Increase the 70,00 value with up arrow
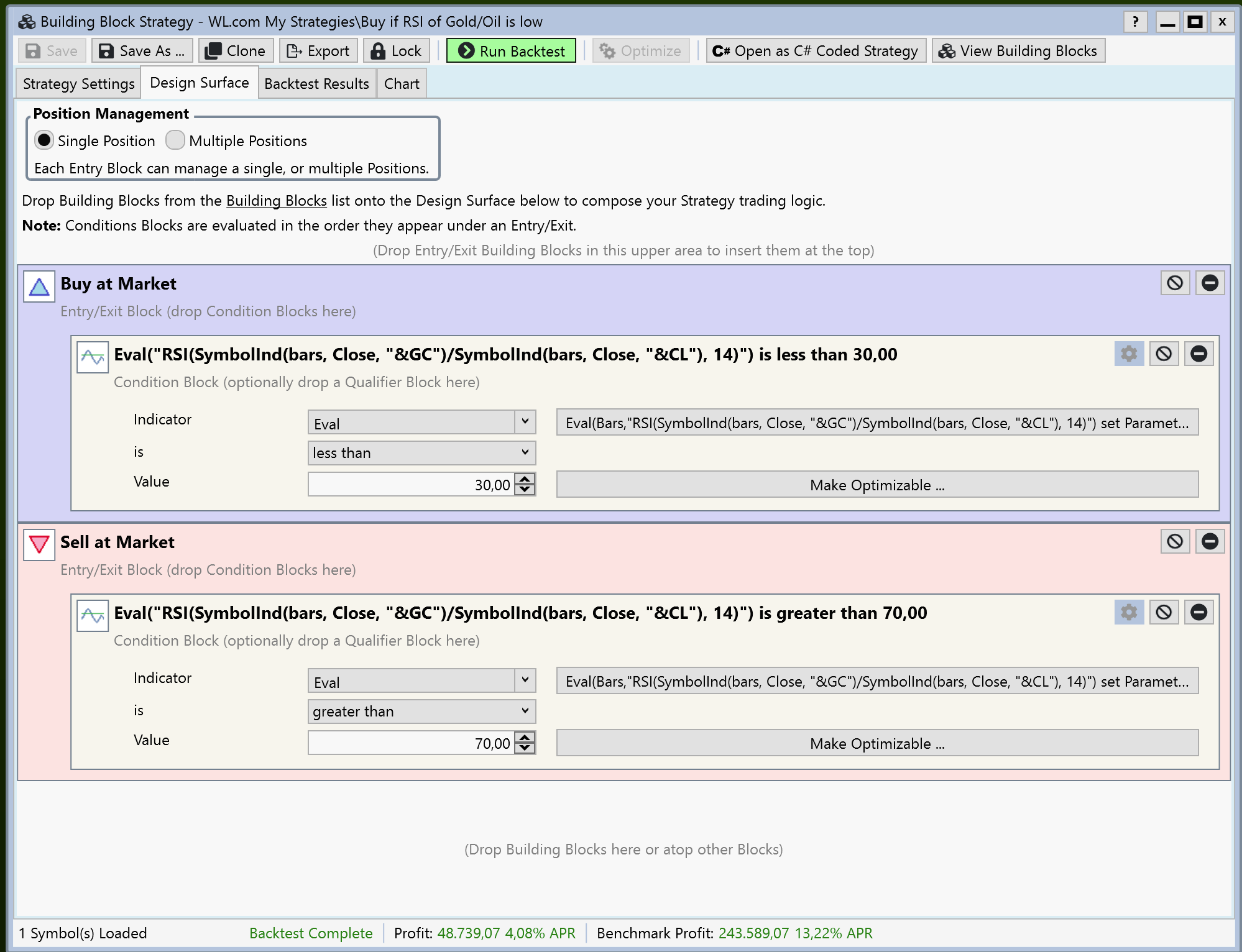The height and width of the screenshot is (952, 1242). [525, 738]
